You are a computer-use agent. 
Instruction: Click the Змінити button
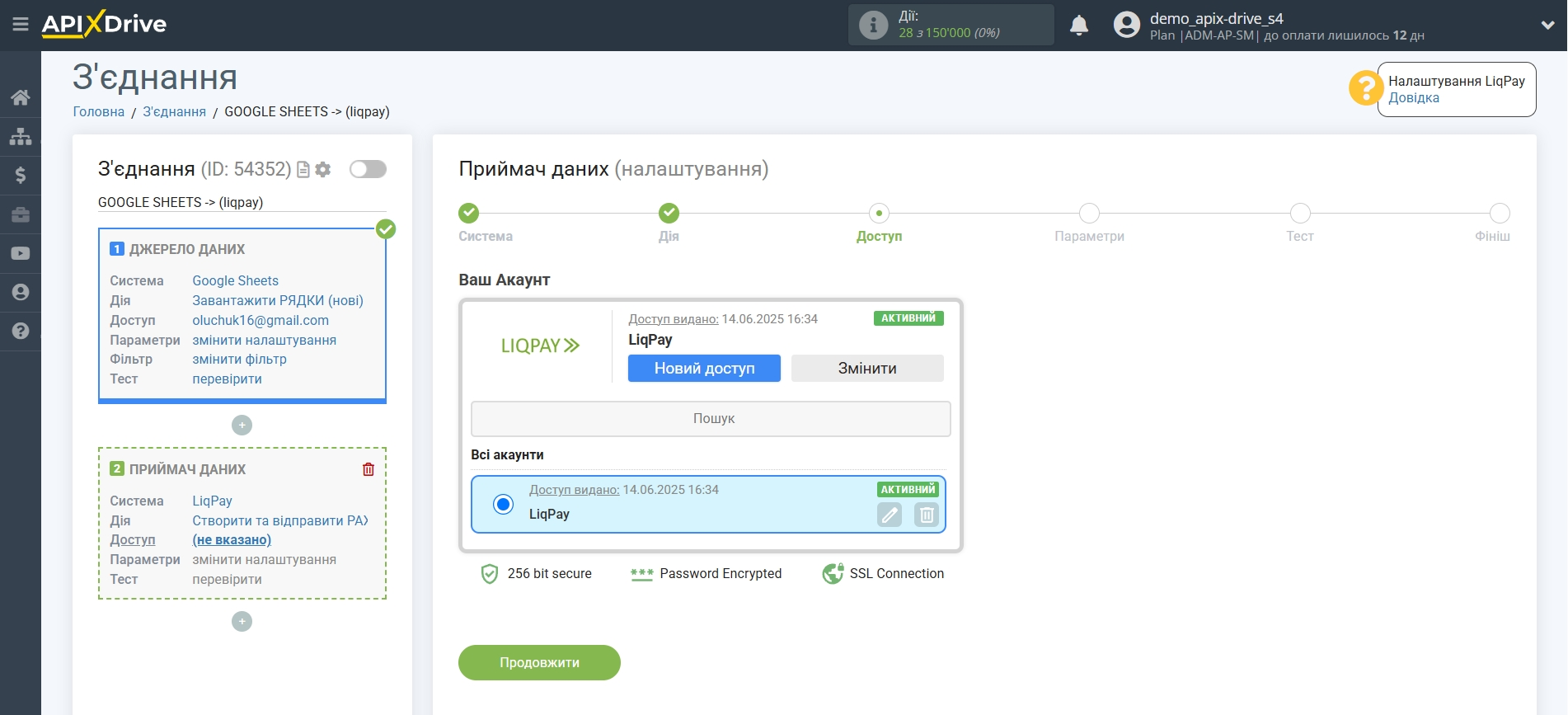tap(867, 369)
